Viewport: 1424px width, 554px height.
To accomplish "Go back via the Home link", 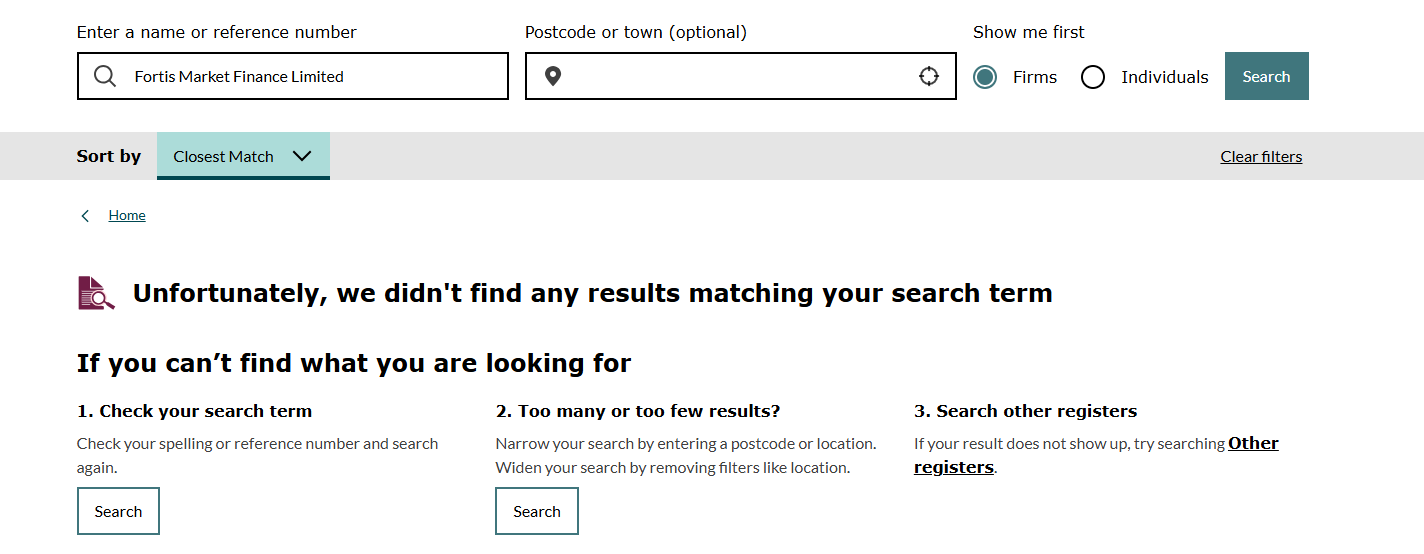I will pyautogui.click(x=127, y=216).
